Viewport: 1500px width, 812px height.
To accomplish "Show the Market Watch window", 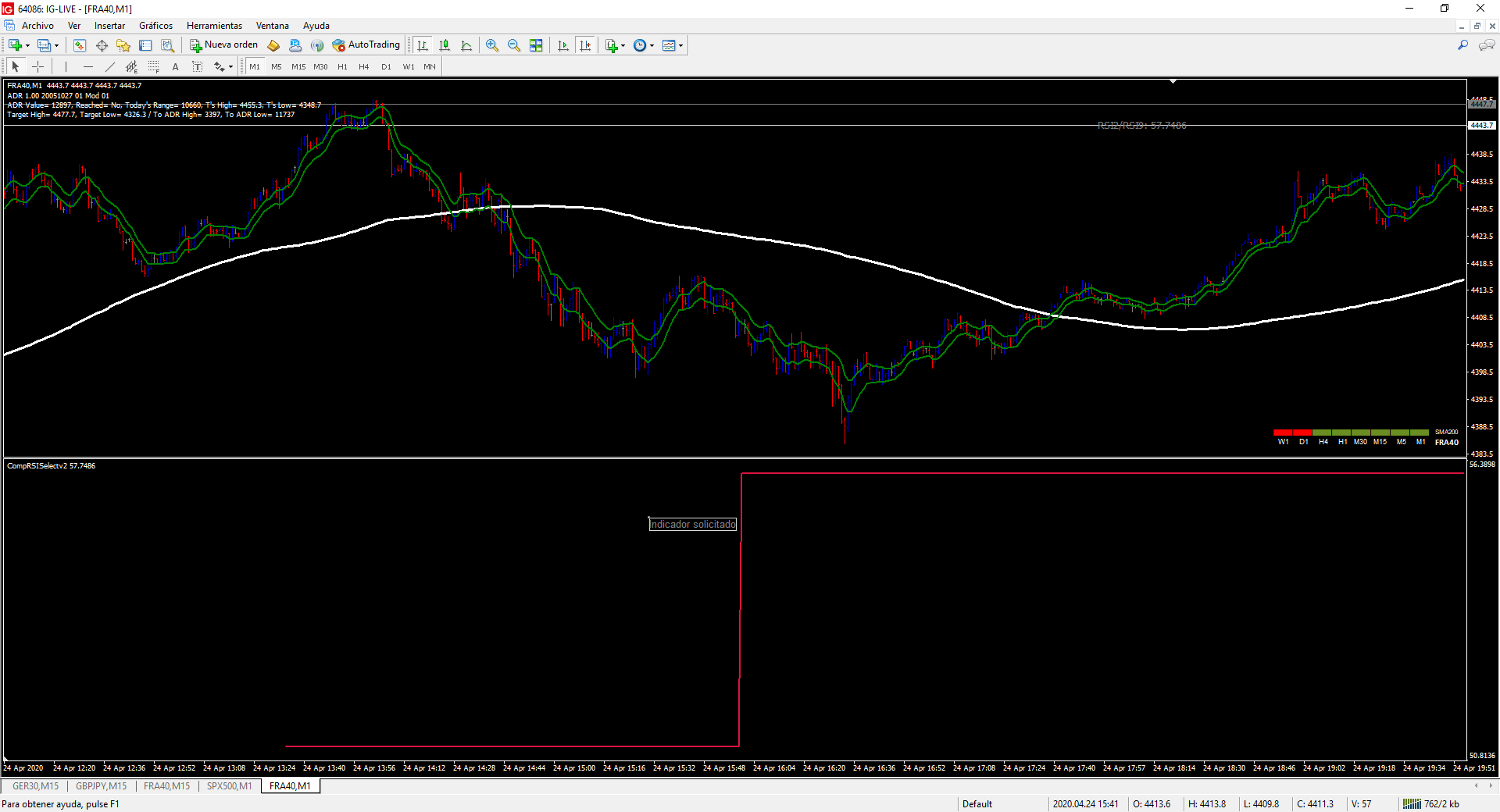I will pos(80,45).
